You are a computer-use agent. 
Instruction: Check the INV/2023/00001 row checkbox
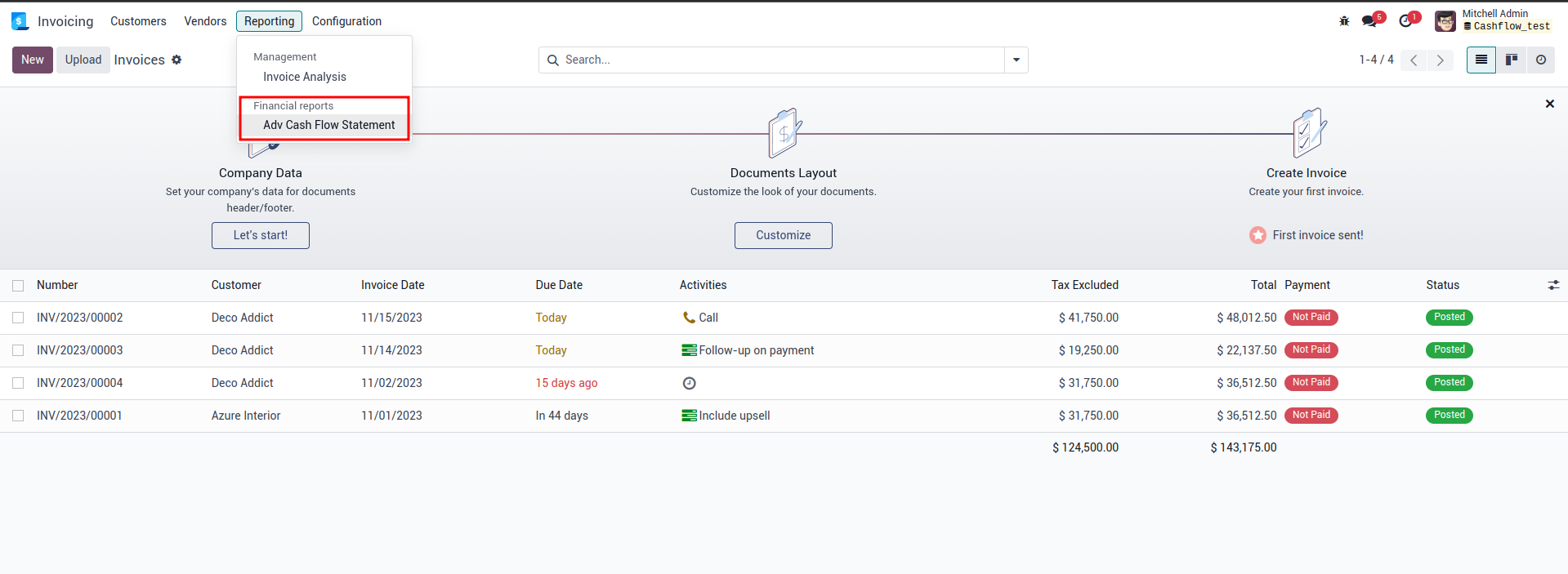18,416
